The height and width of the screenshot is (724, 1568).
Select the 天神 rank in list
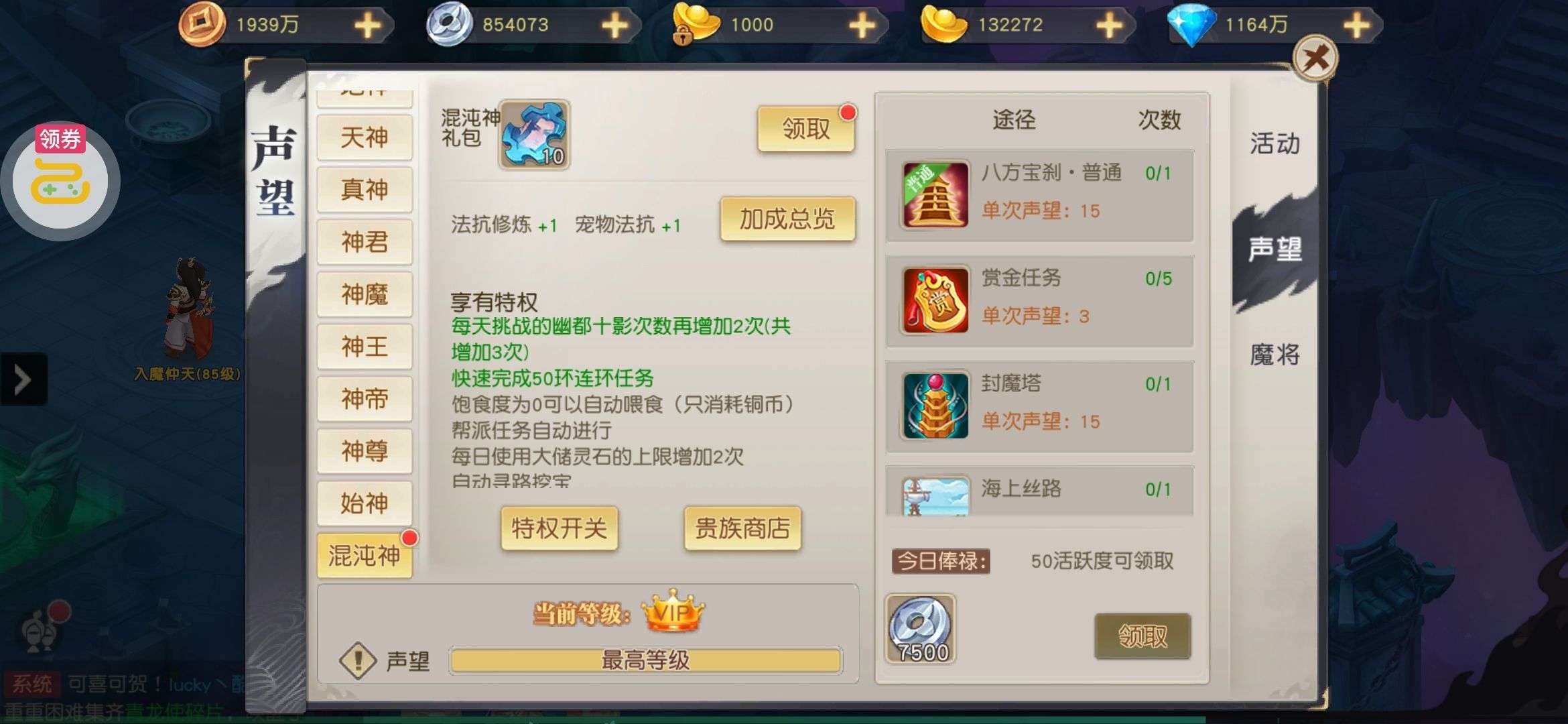click(365, 137)
